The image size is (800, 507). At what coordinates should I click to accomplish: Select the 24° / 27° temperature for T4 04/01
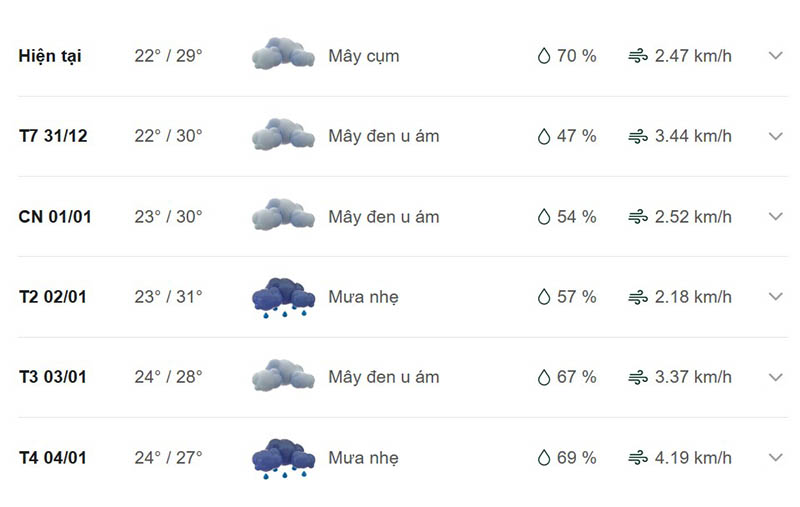click(x=168, y=458)
